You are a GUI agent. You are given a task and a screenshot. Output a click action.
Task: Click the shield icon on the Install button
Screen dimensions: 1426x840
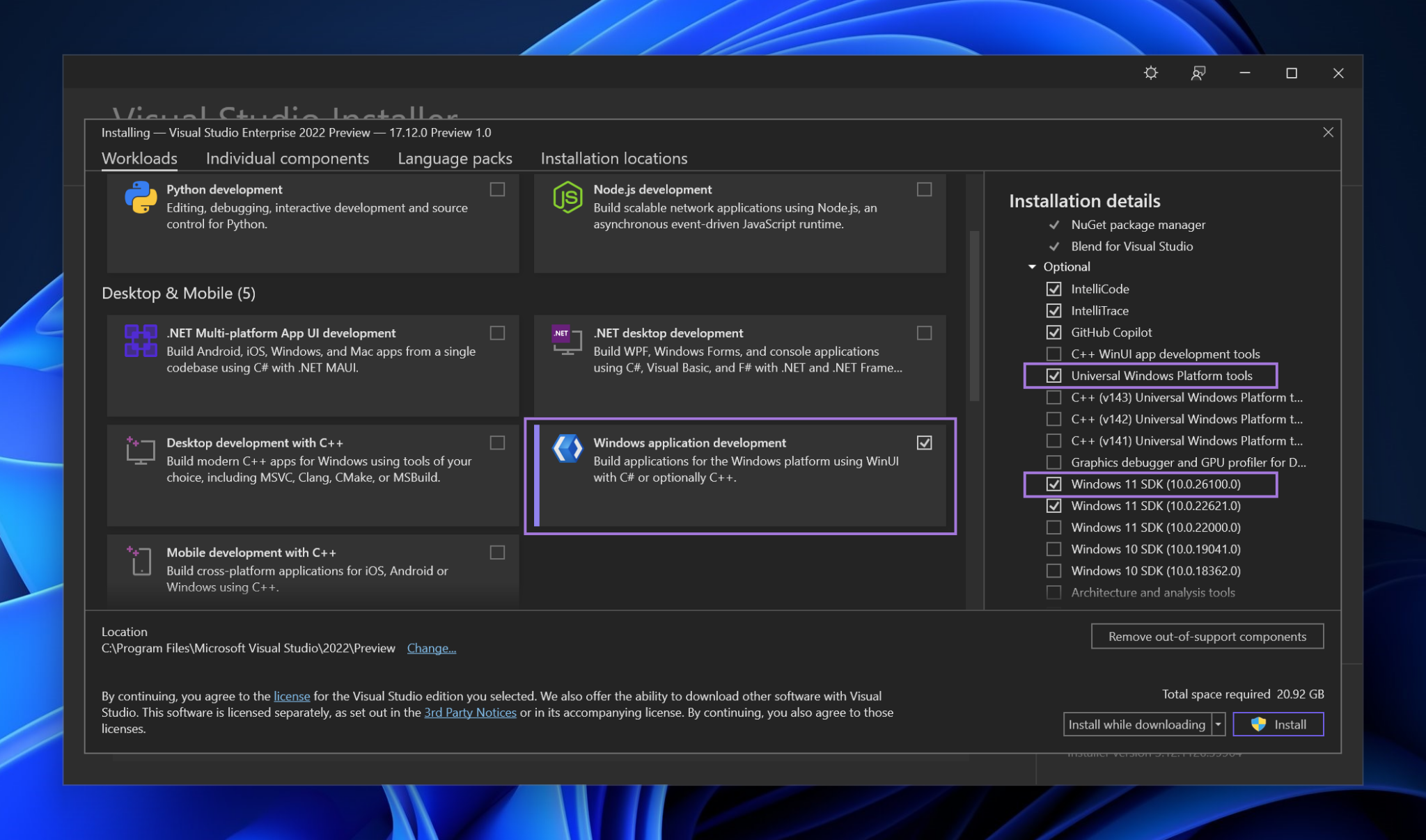[x=1257, y=724]
